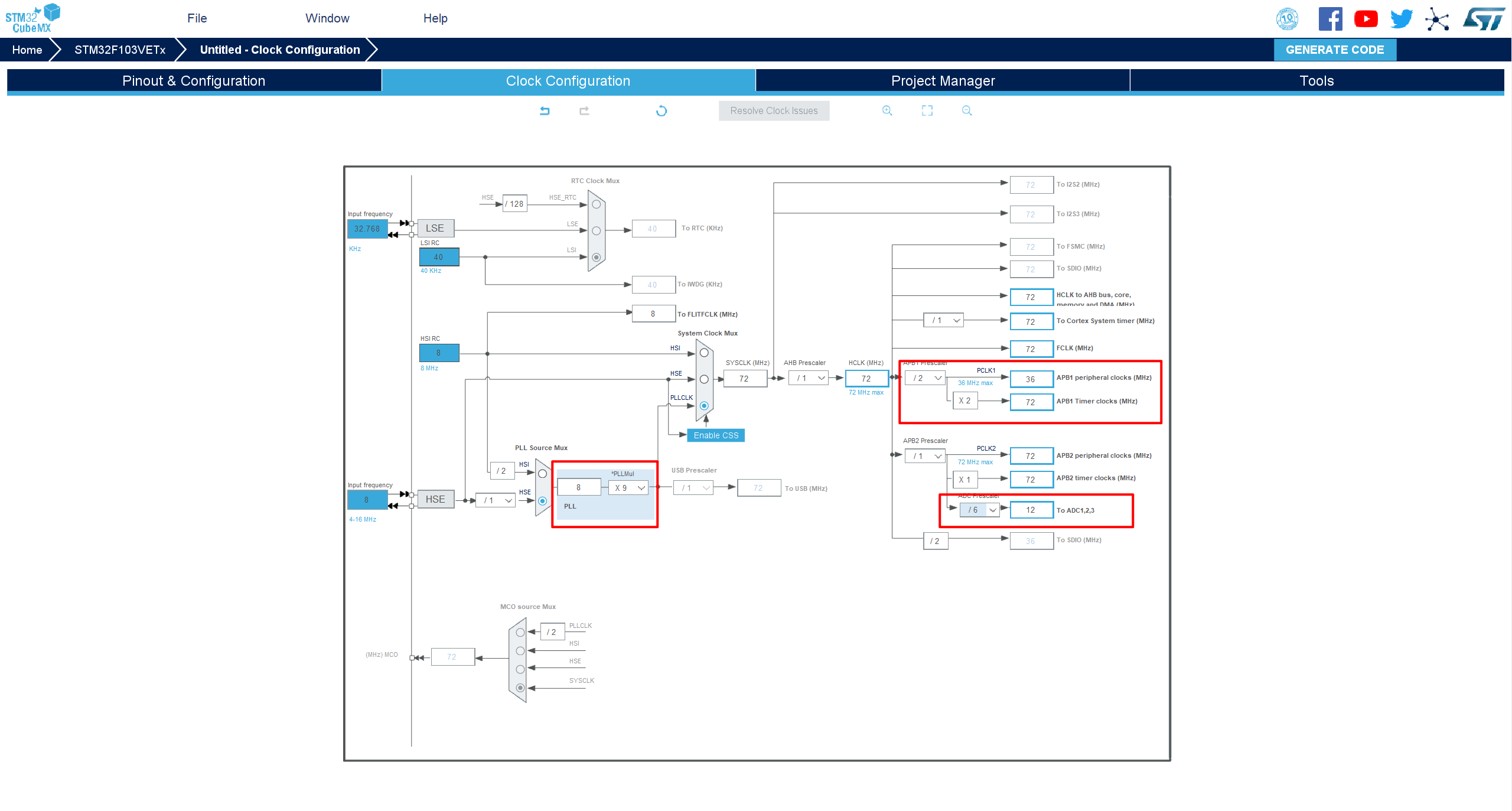The height and width of the screenshot is (811, 1512).
Task: Click the undo arrow icon
Action: 545,110
